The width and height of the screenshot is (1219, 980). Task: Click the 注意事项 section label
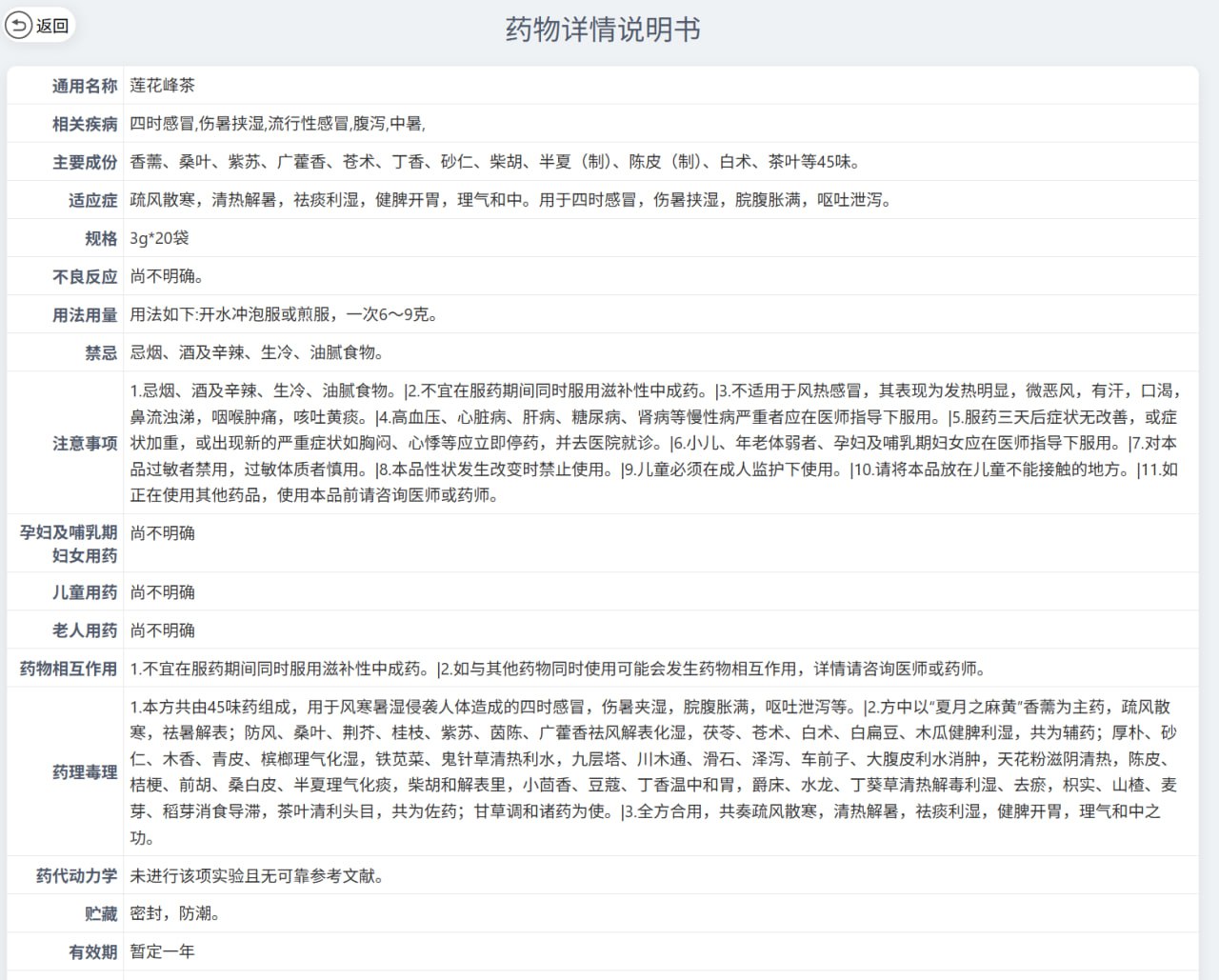tap(82, 443)
